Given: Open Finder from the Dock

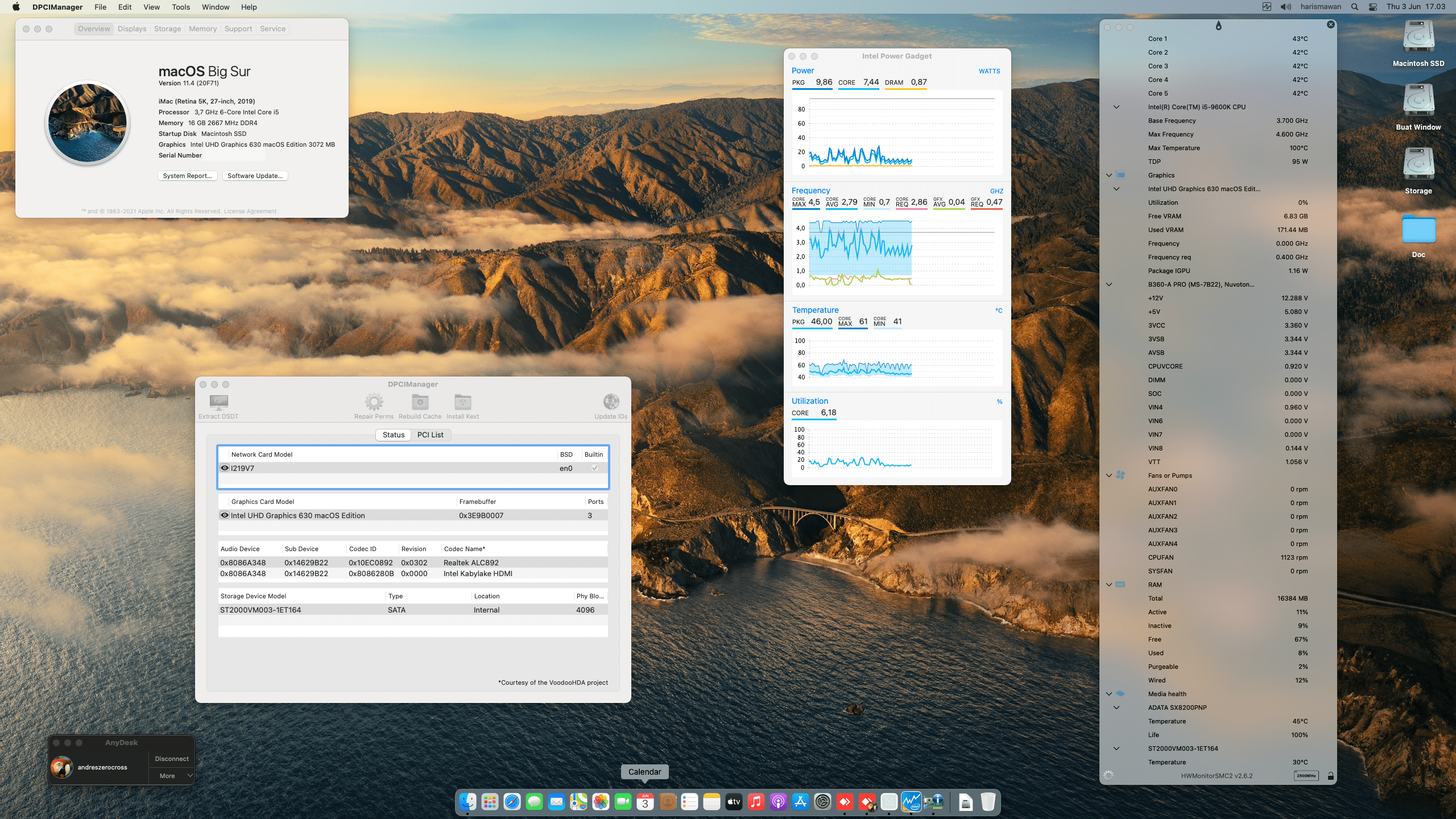Looking at the screenshot, I should coord(468,802).
